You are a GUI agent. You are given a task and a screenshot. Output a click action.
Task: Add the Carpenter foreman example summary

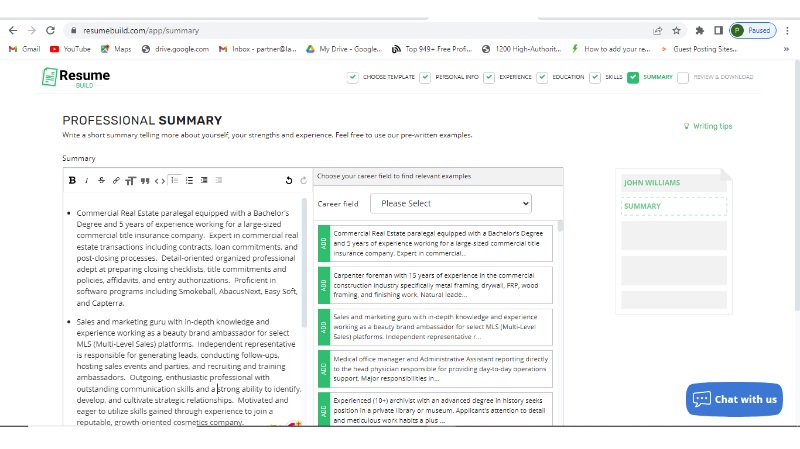323,285
